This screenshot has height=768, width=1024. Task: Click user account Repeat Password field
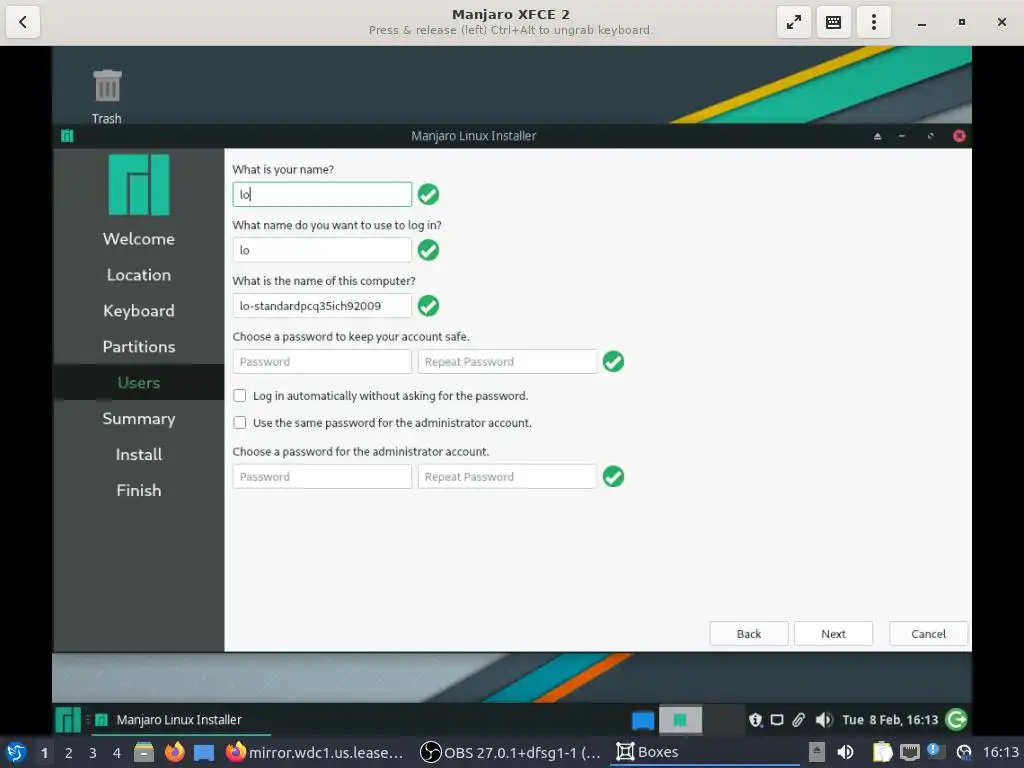(x=507, y=362)
